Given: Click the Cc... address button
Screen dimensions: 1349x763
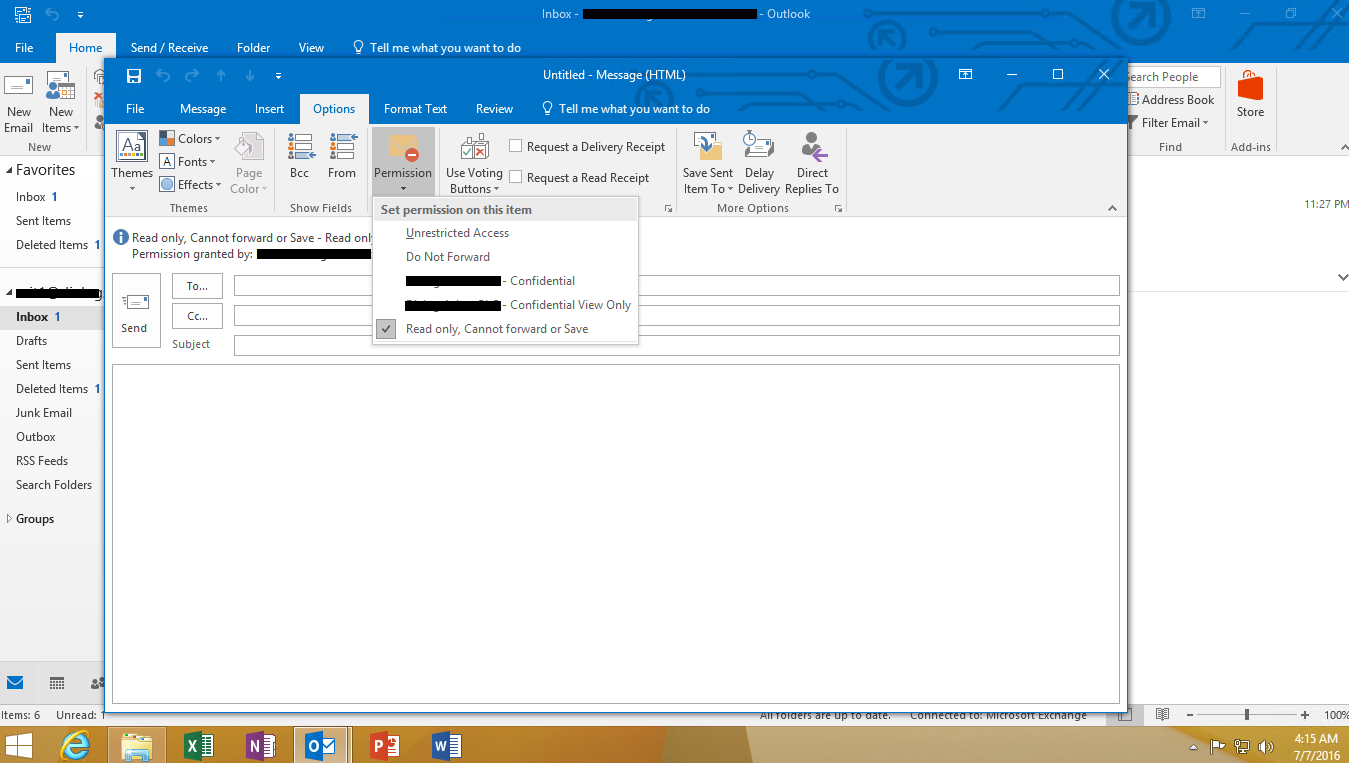Looking at the screenshot, I should click(197, 316).
